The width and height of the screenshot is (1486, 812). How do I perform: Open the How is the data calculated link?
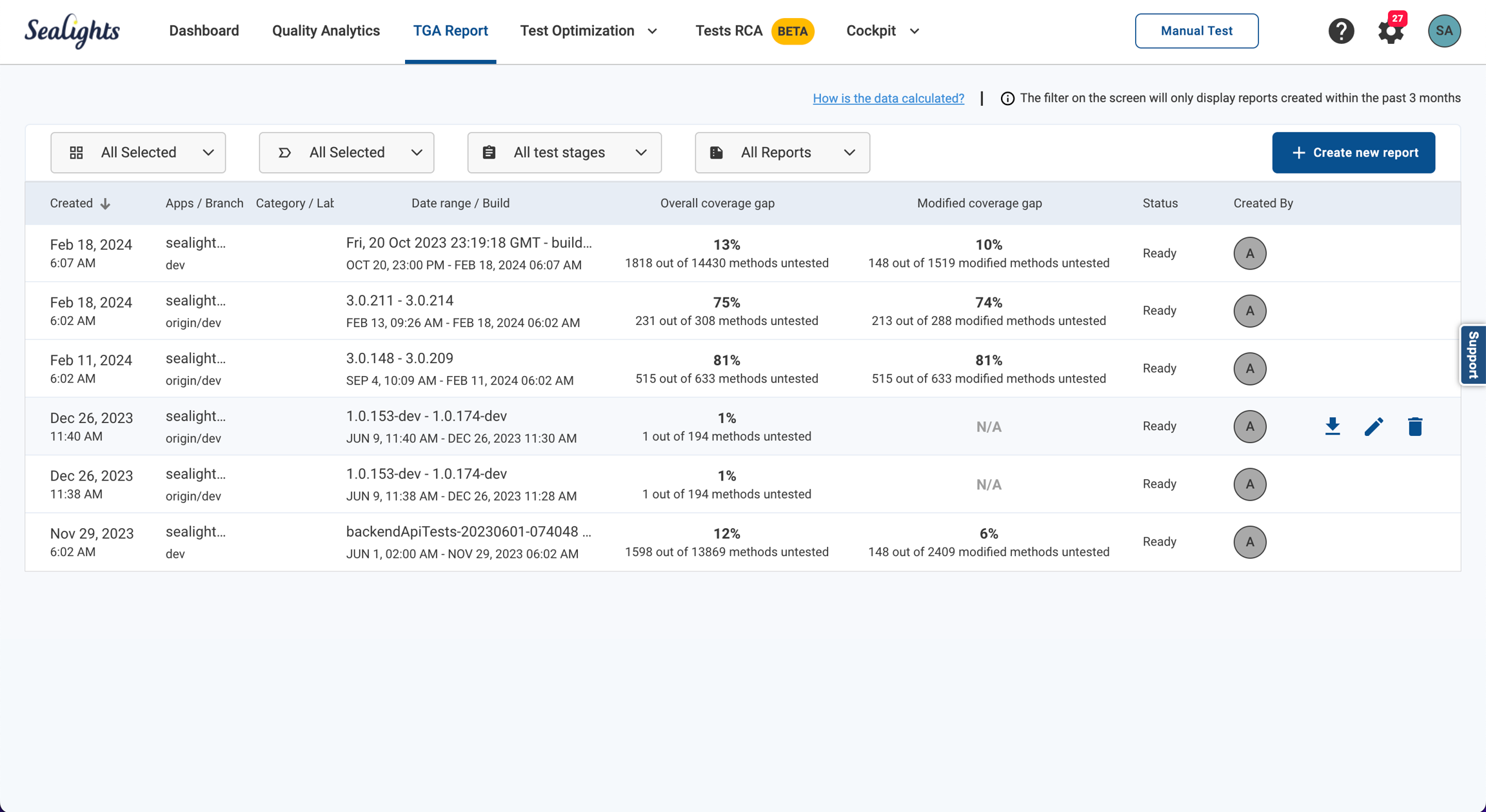888,99
